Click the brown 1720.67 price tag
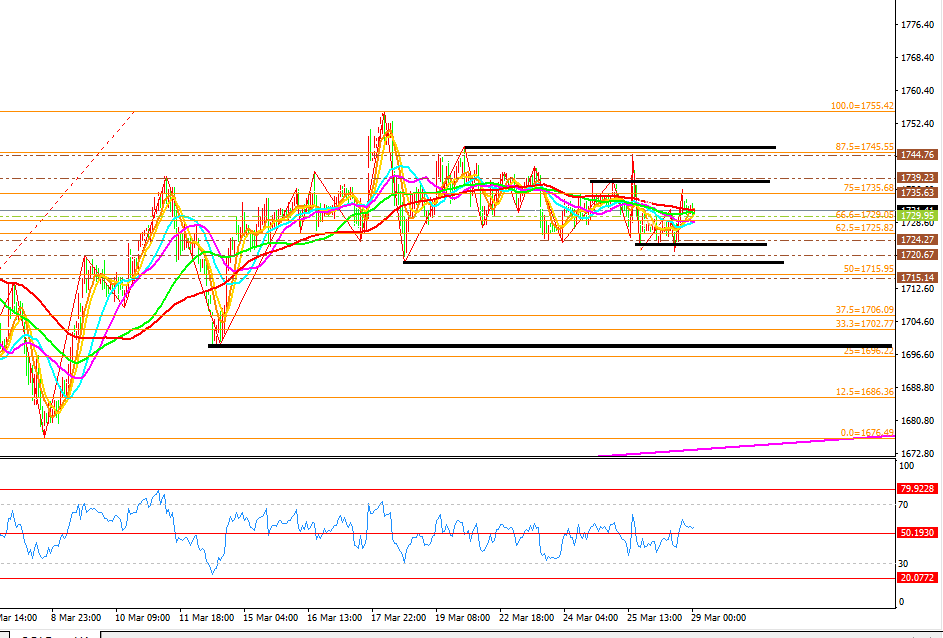943x638 pixels. (x=917, y=255)
